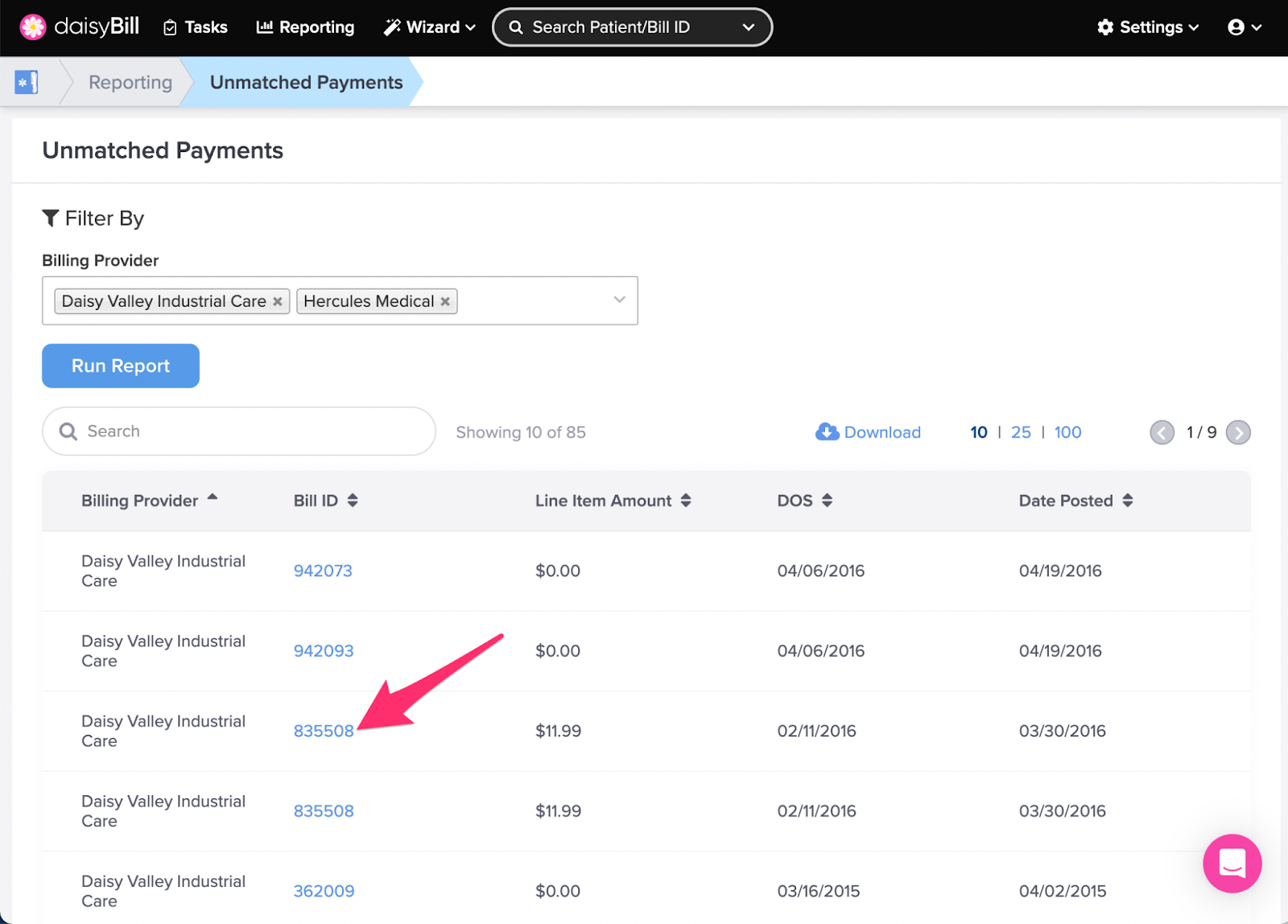Remove Hercules Medical filter tag
1288x924 pixels.
click(445, 302)
